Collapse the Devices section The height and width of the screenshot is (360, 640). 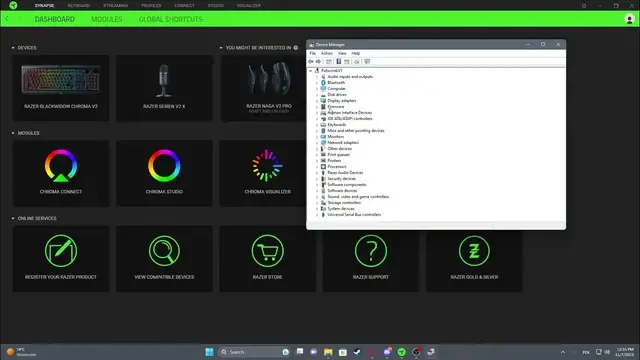tap(13, 48)
